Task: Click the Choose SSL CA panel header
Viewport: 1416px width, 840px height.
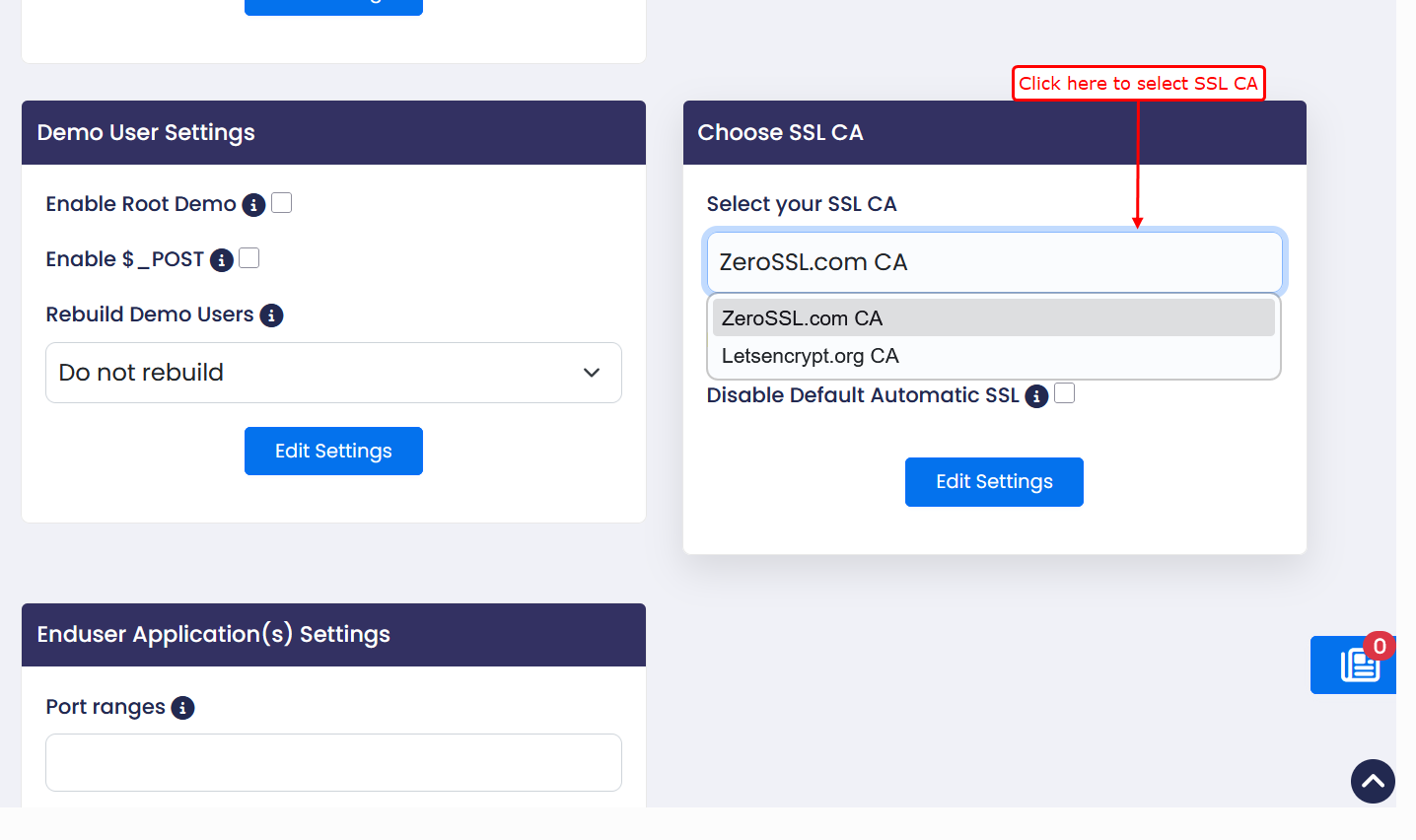Action: (994, 133)
